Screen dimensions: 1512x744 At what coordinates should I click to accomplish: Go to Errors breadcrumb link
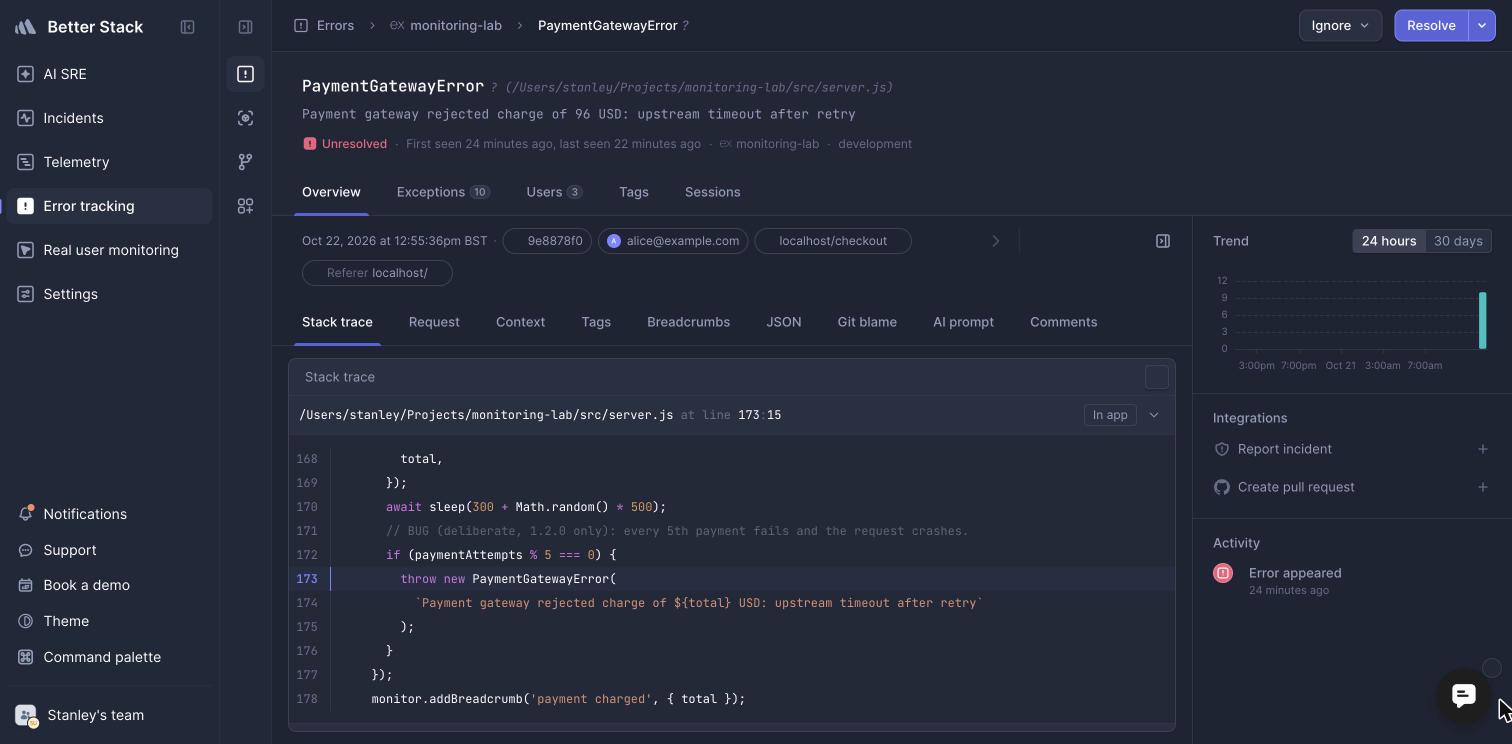(325, 26)
